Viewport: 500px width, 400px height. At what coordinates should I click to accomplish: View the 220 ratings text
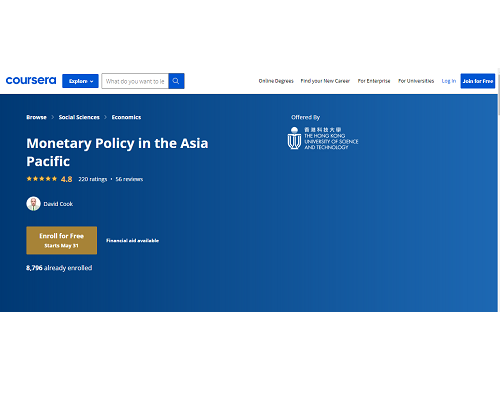pyautogui.click(x=93, y=179)
